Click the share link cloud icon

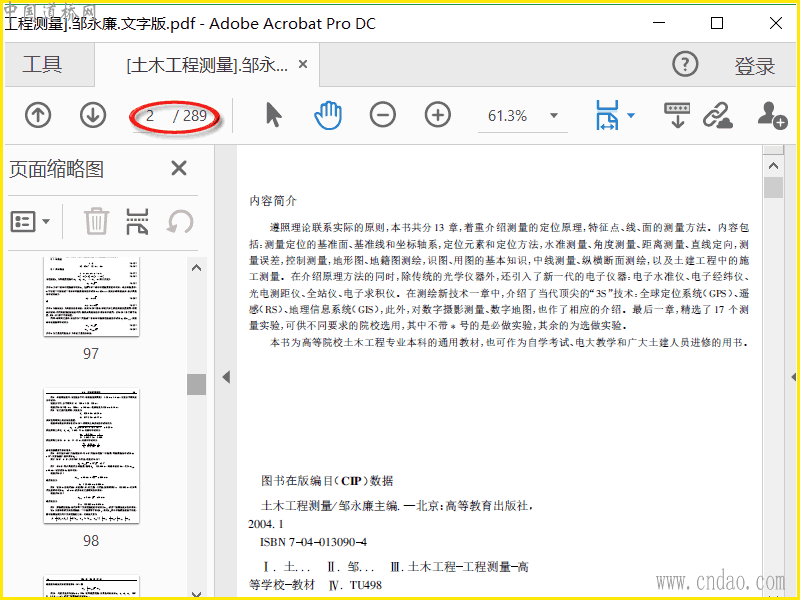pyautogui.click(x=718, y=115)
